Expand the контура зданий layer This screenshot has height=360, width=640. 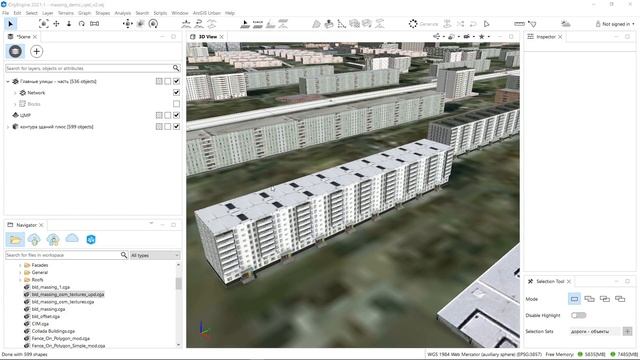coord(8,127)
